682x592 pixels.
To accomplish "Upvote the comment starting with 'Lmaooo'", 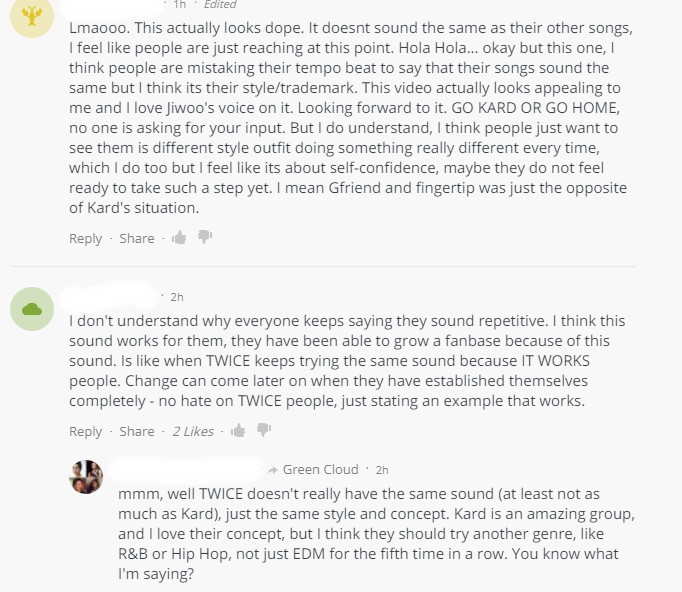I will (x=179, y=238).
